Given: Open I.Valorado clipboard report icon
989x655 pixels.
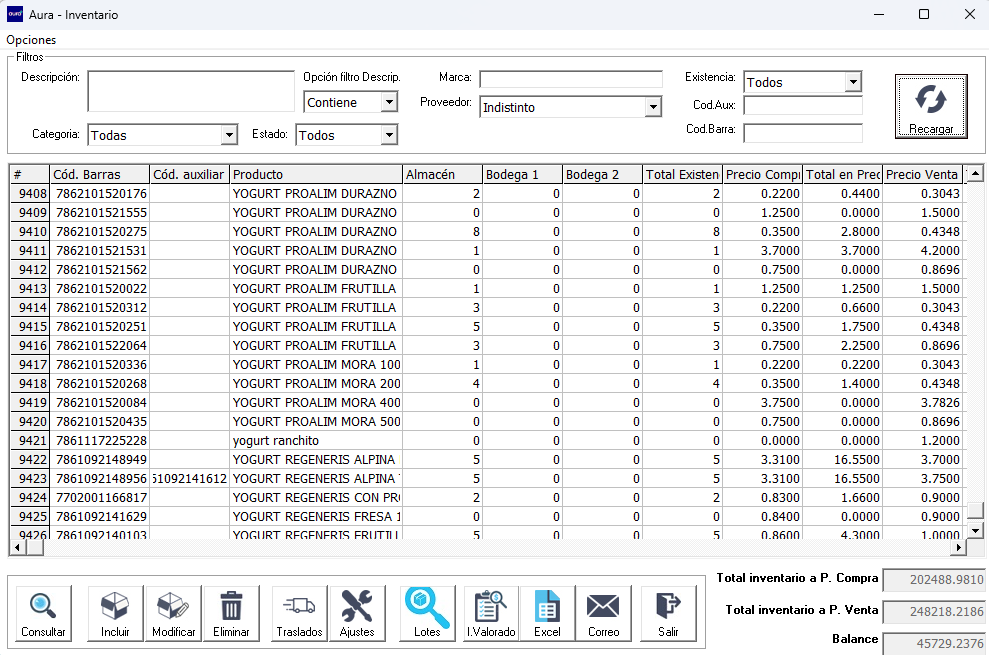Looking at the screenshot, I should (x=491, y=613).
